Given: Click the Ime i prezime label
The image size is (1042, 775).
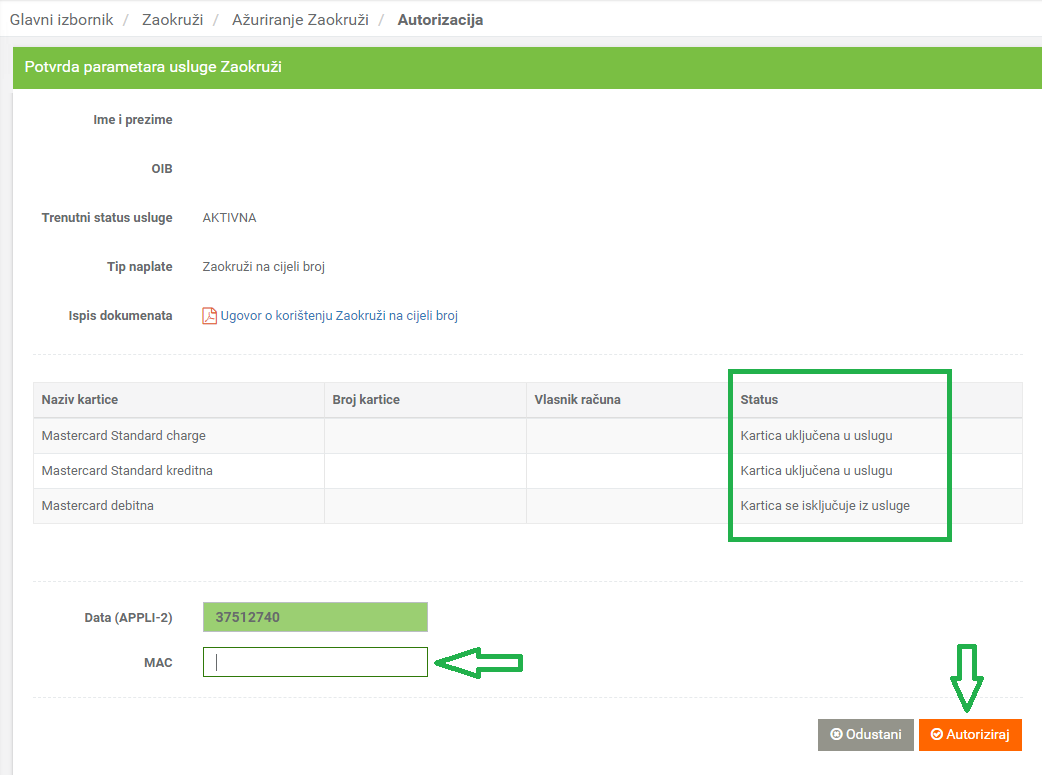Looking at the screenshot, I should point(133,120).
